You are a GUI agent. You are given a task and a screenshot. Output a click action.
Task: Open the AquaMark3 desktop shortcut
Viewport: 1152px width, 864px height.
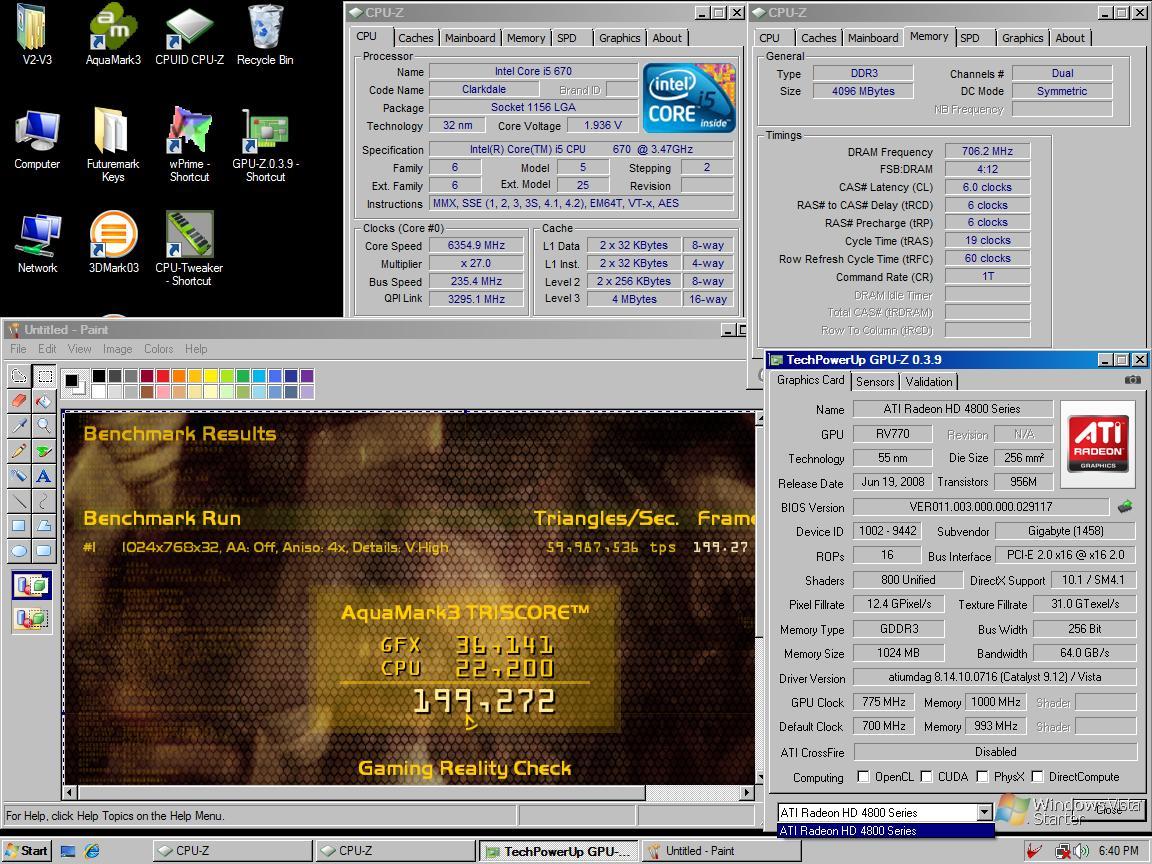point(112,35)
